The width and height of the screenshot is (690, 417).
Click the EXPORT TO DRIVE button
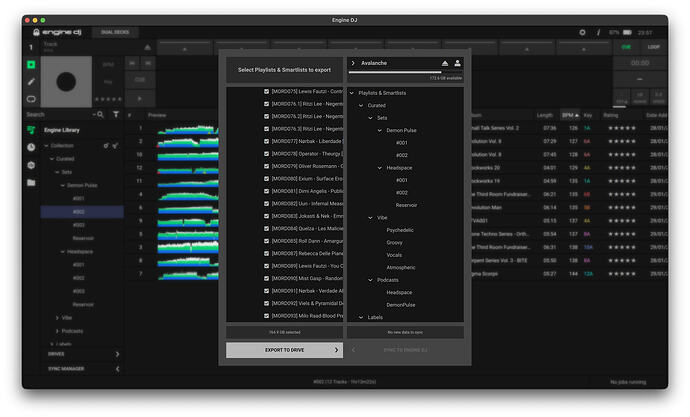[284, 350]
